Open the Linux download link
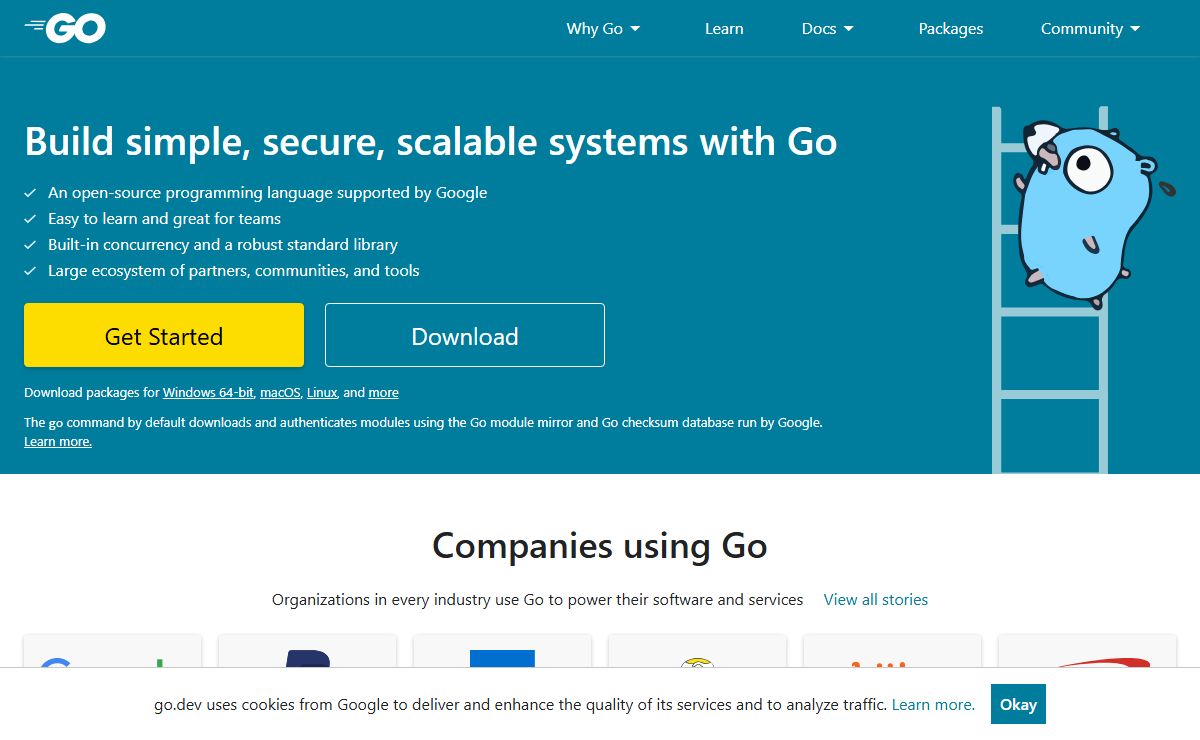 pos(322,393)
